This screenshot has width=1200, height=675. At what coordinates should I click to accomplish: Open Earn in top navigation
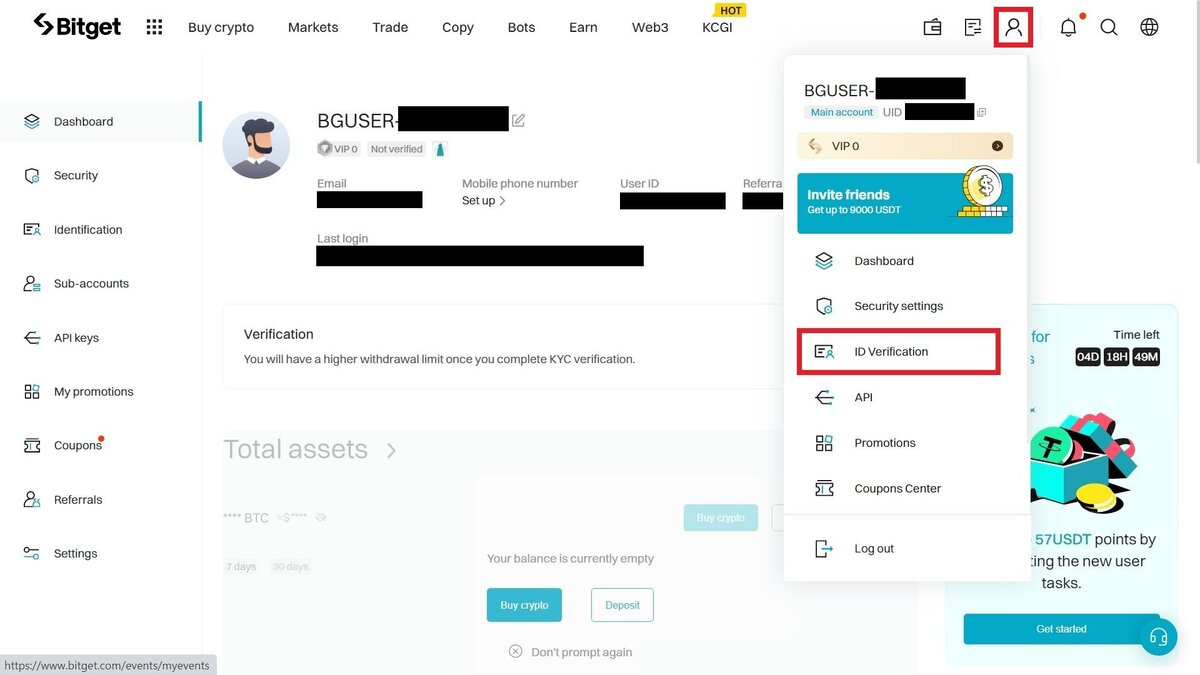coord(583,27)
